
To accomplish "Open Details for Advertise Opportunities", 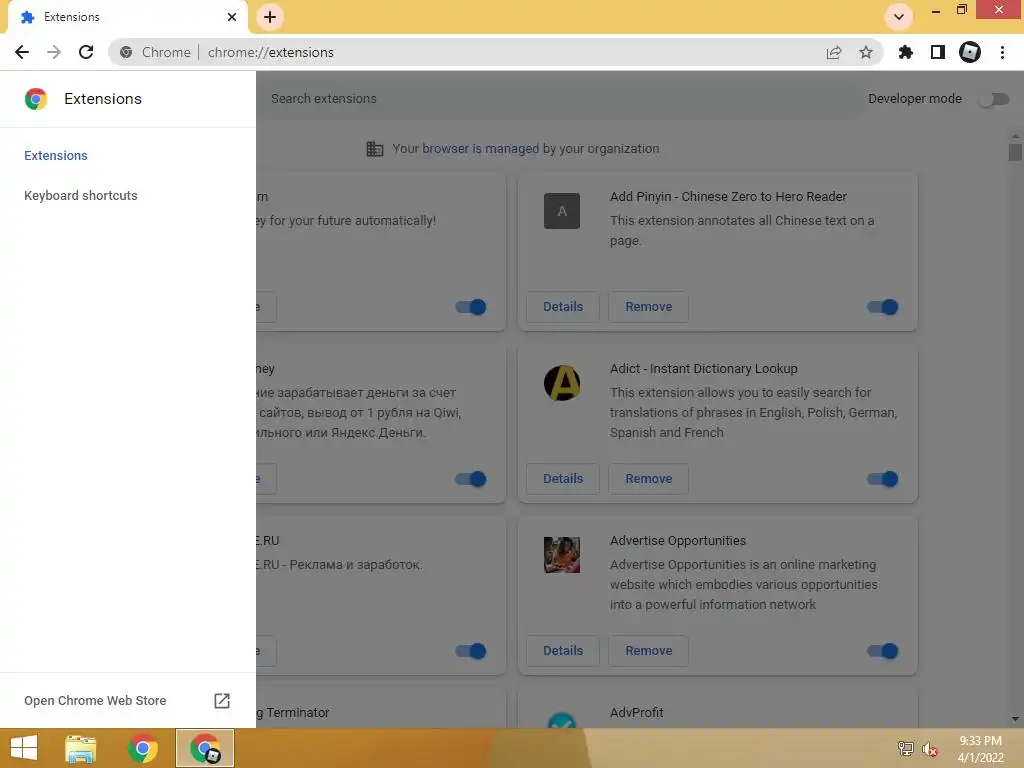I will coord(563,650).
